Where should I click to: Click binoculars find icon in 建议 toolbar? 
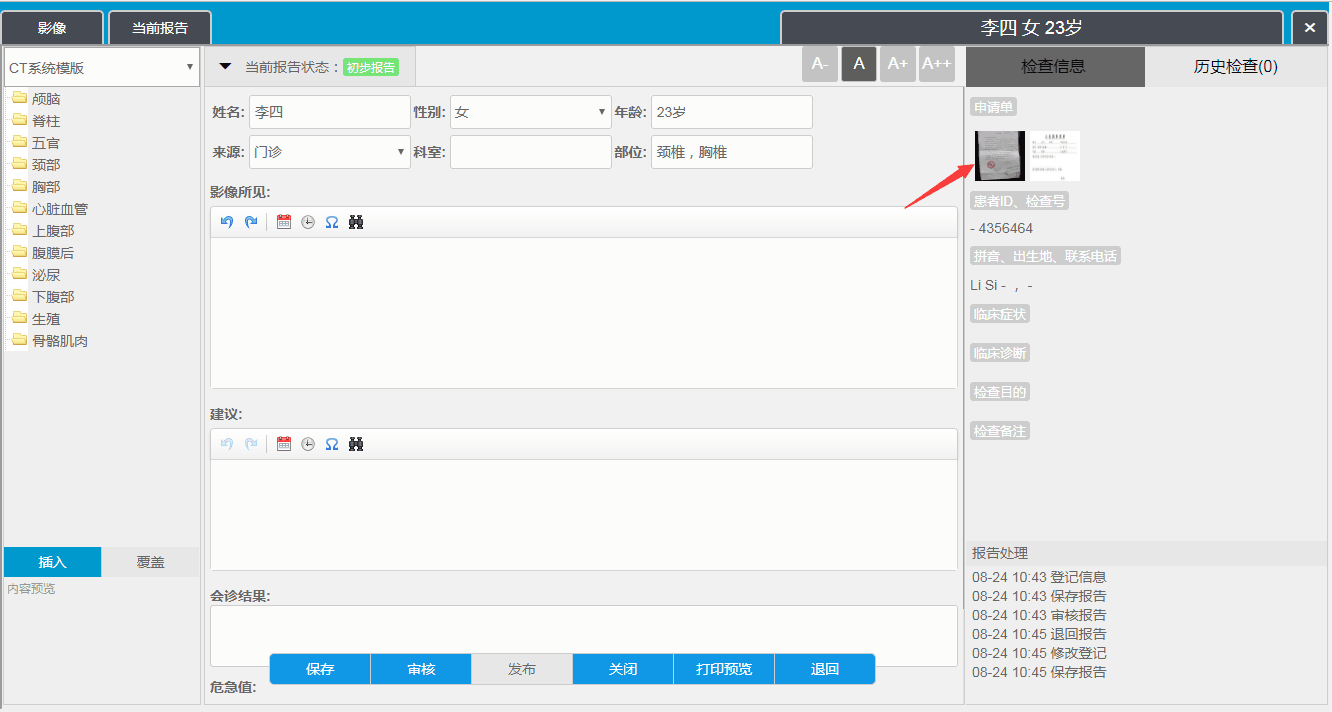click(356, 444)
